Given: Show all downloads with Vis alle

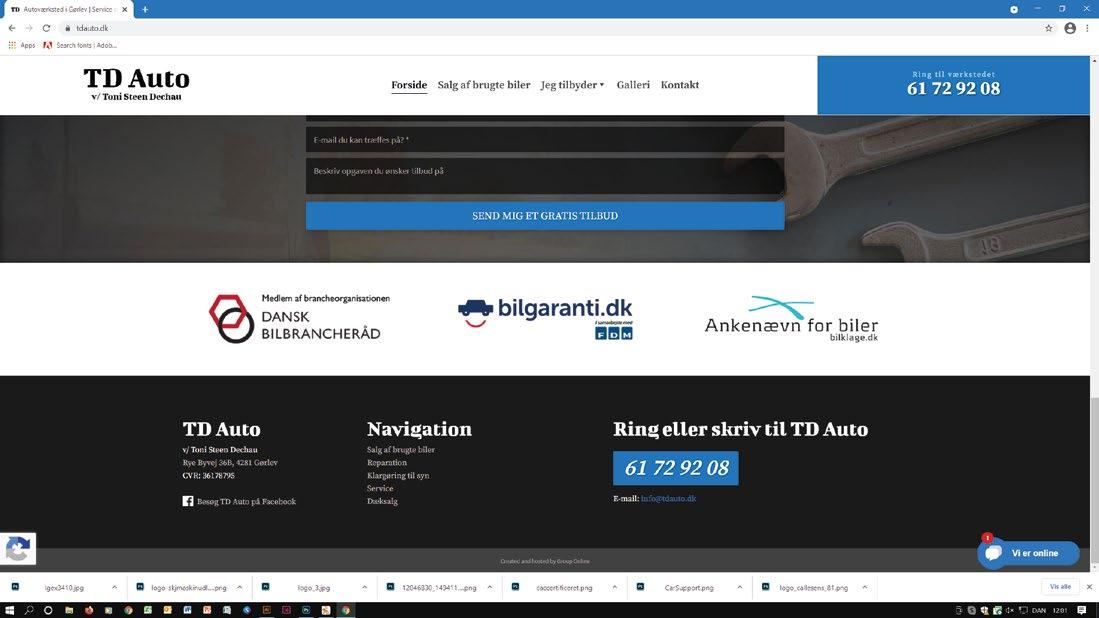Looking at the screenshot, I should click(1060, 586).
